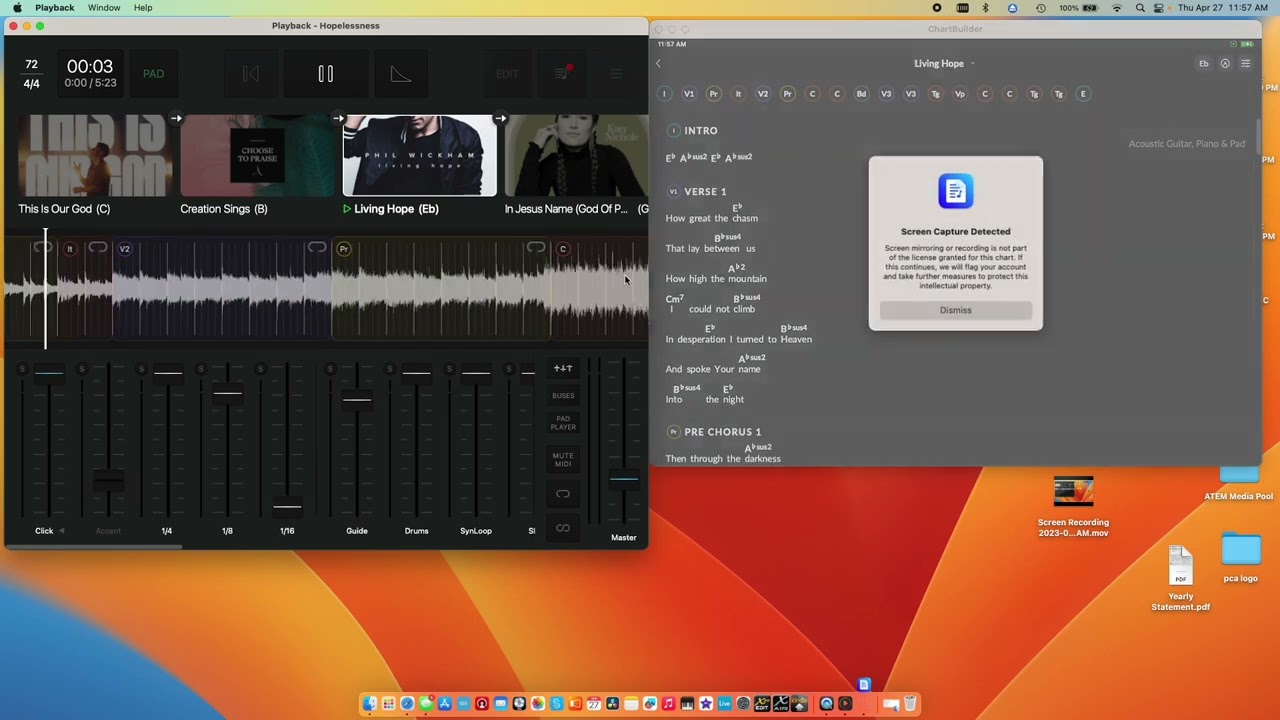
Task: Open the pca logo folder
Action: [1241, 558]
